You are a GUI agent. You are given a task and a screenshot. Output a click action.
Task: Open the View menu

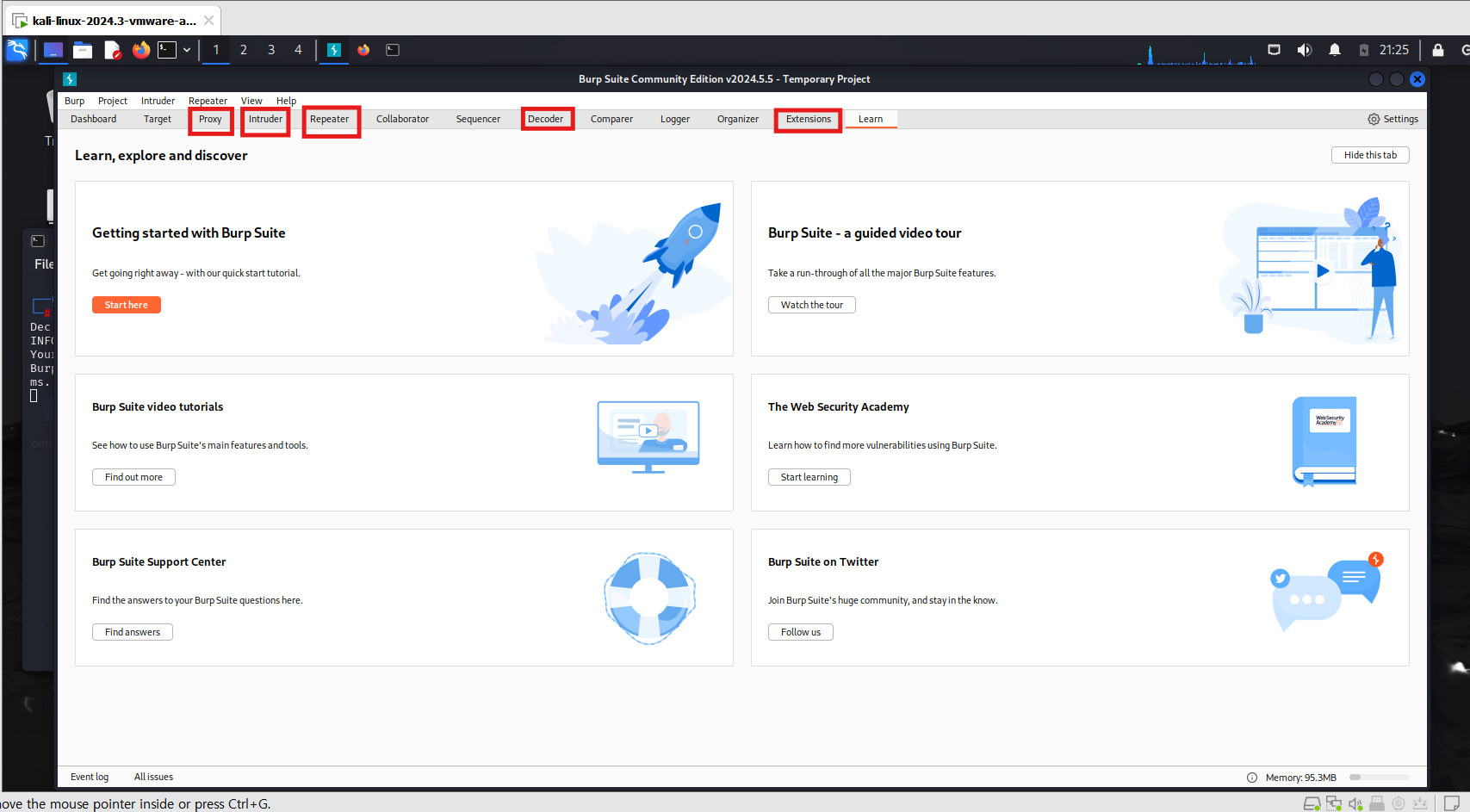(251, 101)
